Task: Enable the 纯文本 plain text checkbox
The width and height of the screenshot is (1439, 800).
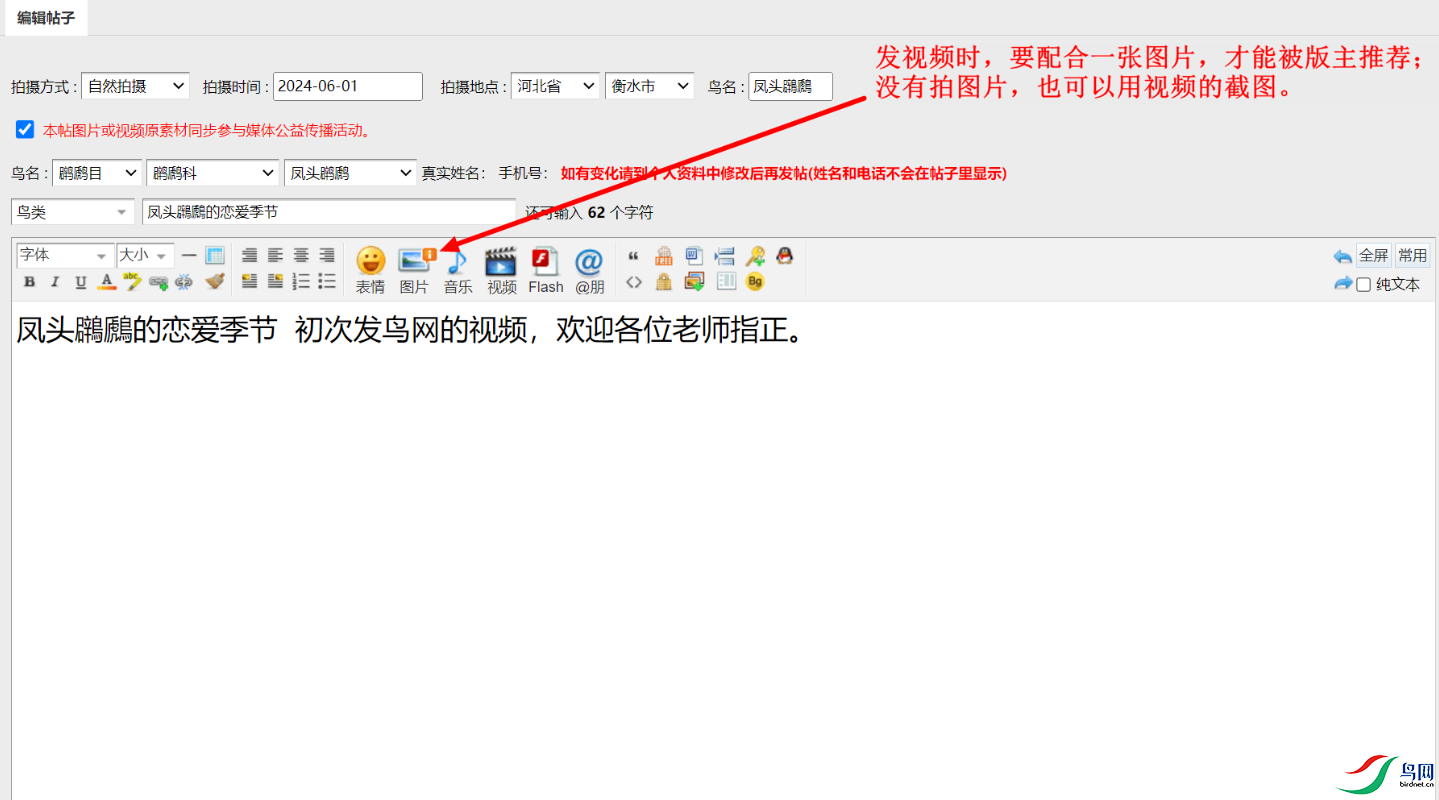Action: pyautogui.click(x=1363, y=285)
